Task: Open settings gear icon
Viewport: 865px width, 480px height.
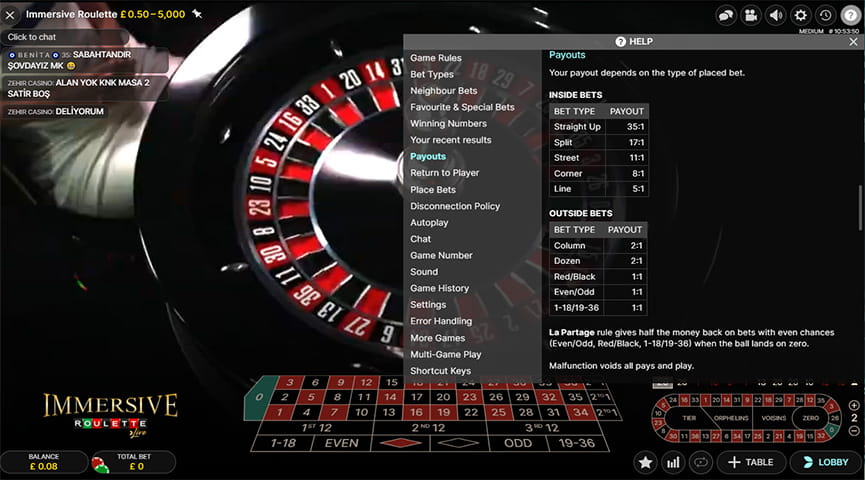Action: click(800, 15)
